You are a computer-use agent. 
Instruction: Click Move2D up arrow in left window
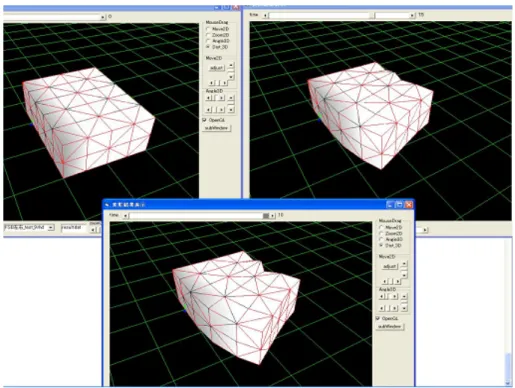pos(231,65)
